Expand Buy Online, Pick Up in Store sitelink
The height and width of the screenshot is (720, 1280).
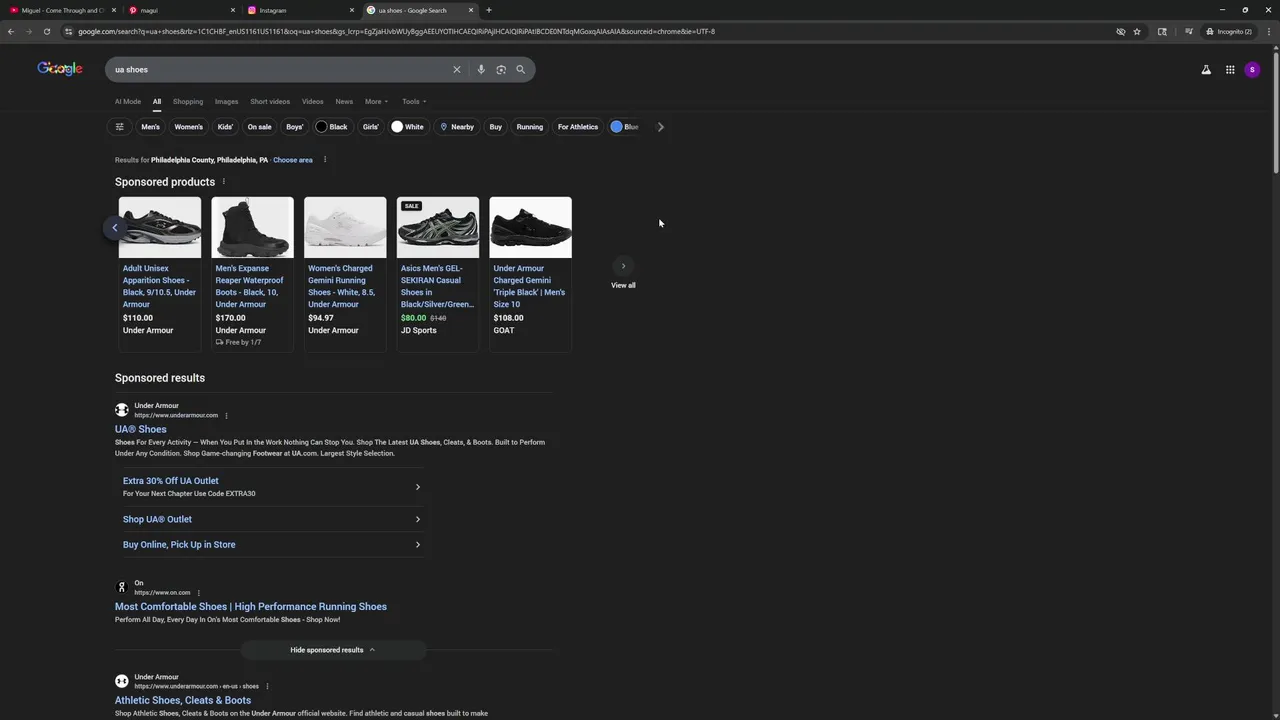coord(271,545)
